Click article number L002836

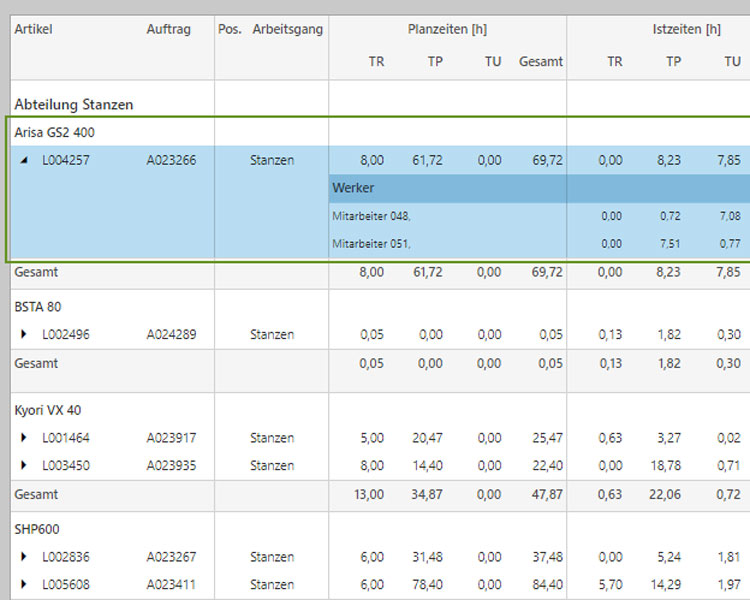(66, 557)
